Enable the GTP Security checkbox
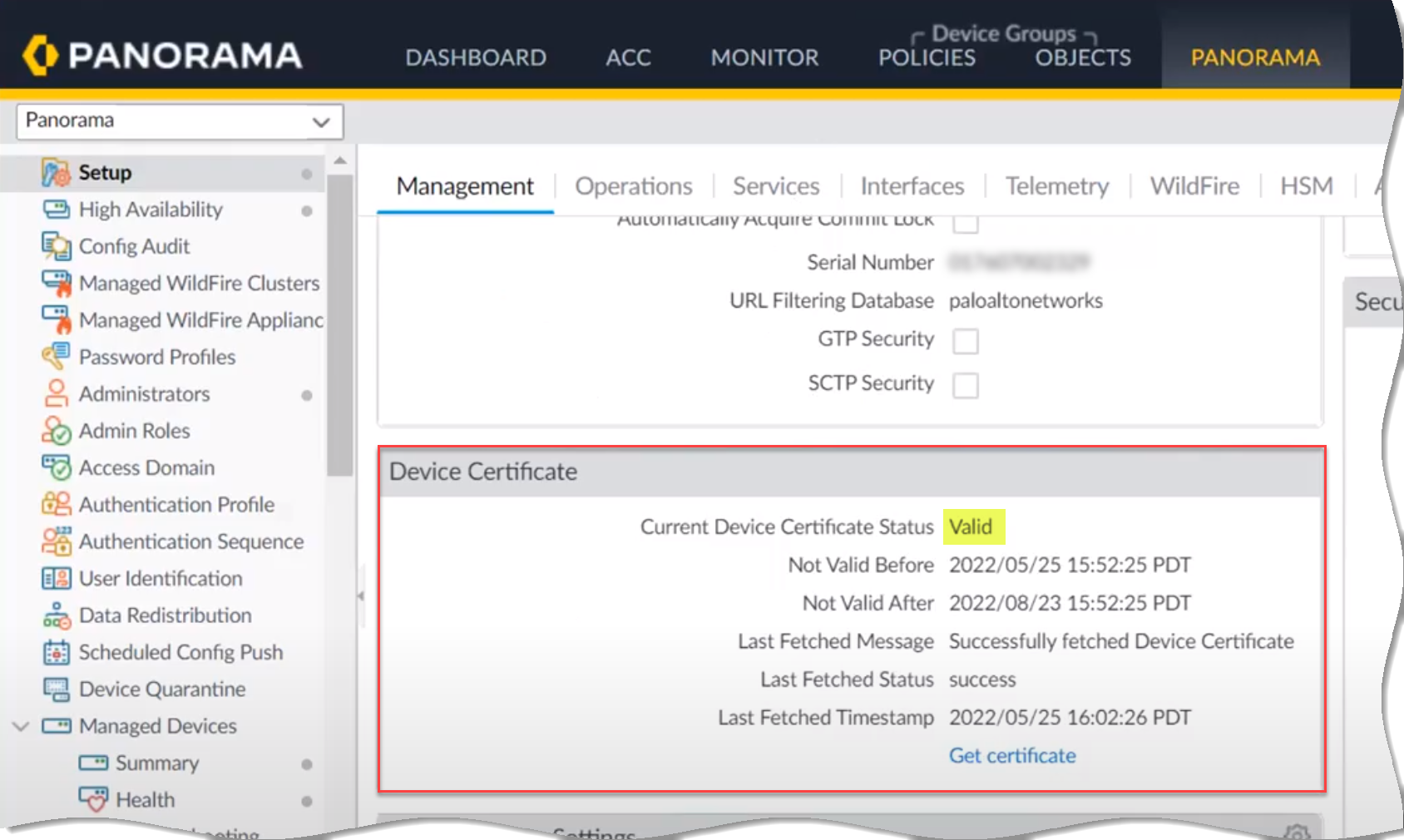Screen dimensions: 1404x840 click(965, 341)
